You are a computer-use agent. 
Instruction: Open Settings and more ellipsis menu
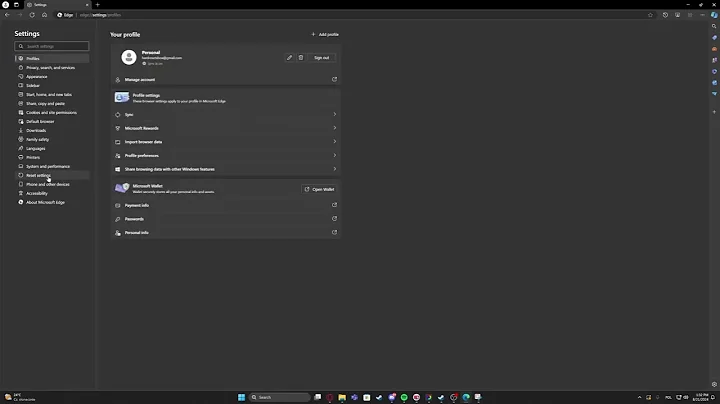(702, 15)
